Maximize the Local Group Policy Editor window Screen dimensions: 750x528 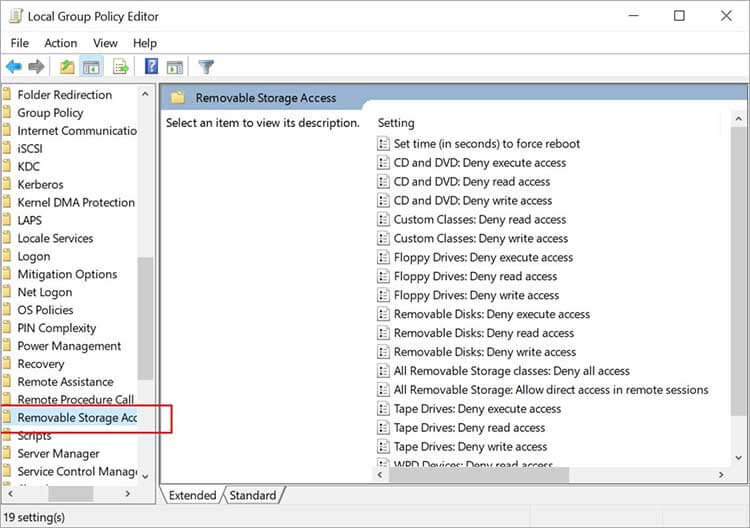tap(679, 16)
